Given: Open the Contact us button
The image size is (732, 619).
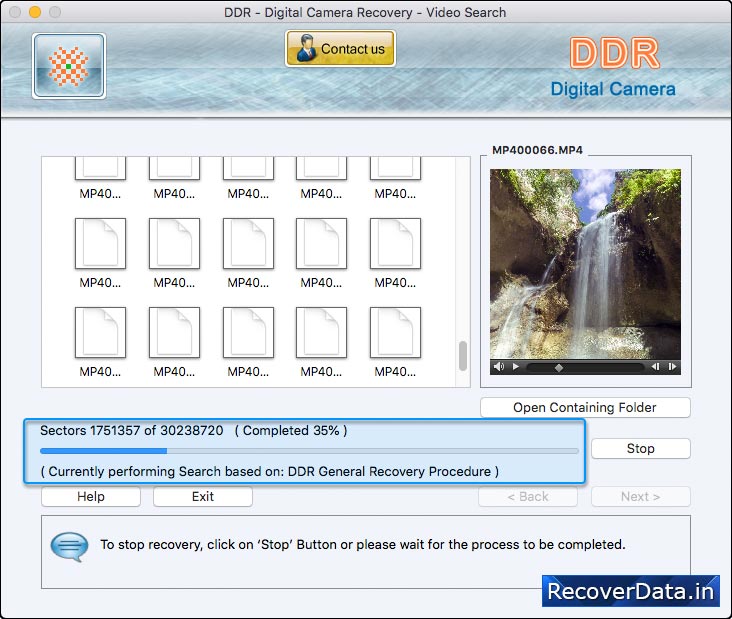Looking at the screenshot, I should pos(340,49).
